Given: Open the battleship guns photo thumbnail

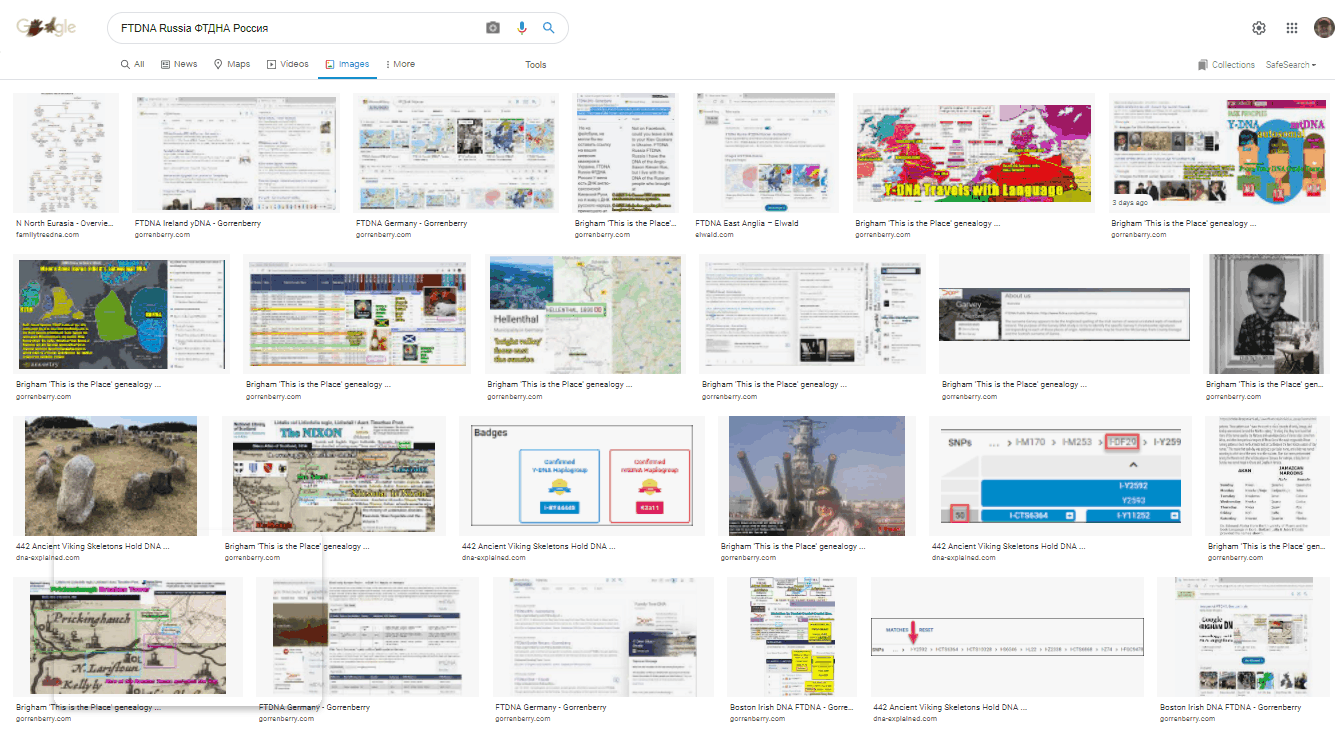Looking at the screenshot, I should coord(817,476).
